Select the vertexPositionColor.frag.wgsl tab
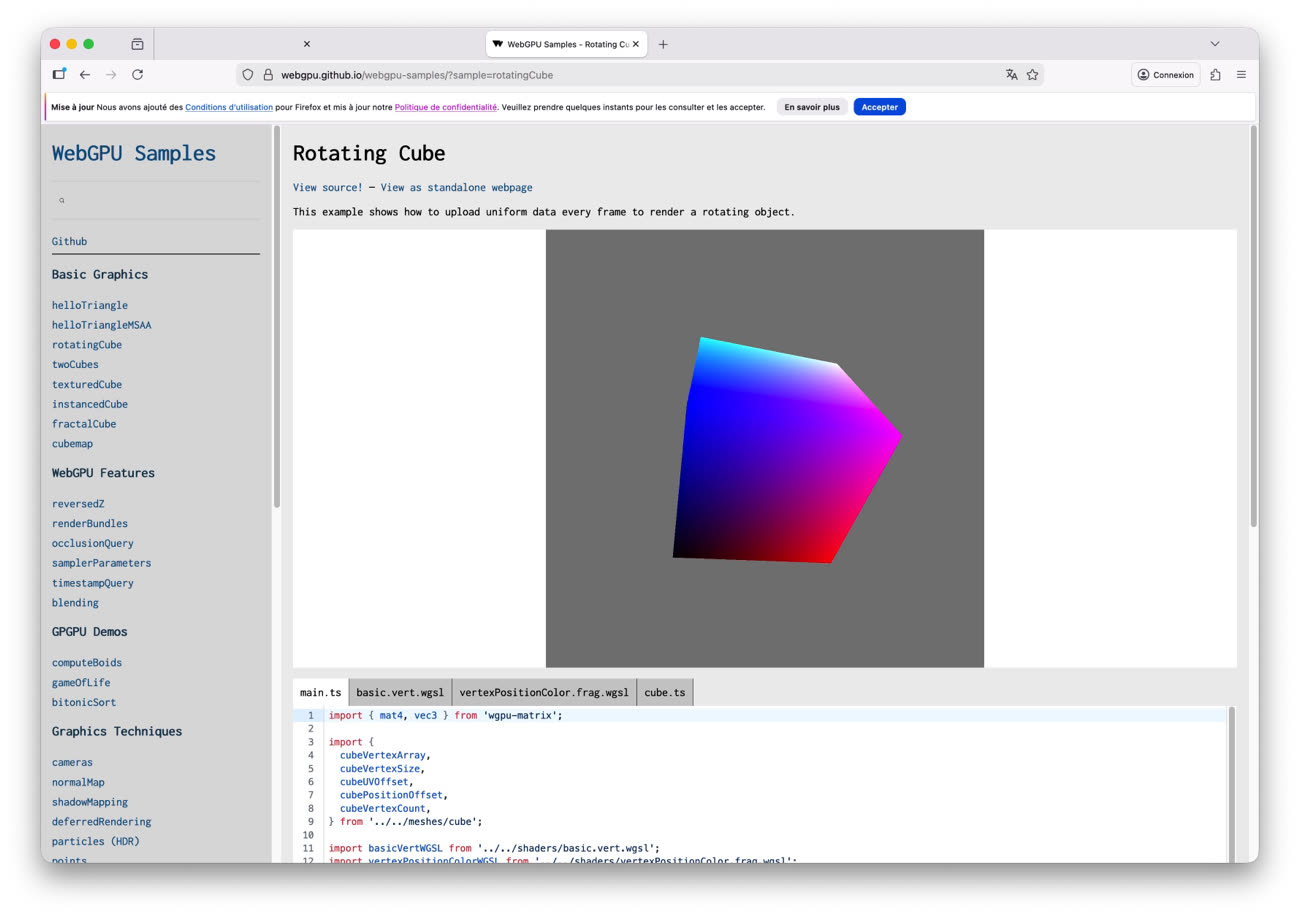This screenshot has height=917, width=1300. coord(543,691)
